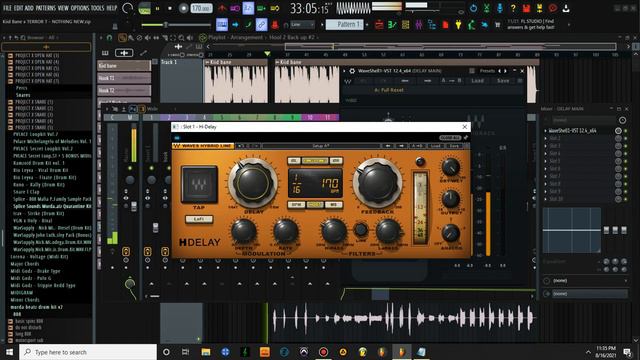Open the Line snap dropdown in toolbar
This screenshot has height=360, width=640.
point(302,24)
